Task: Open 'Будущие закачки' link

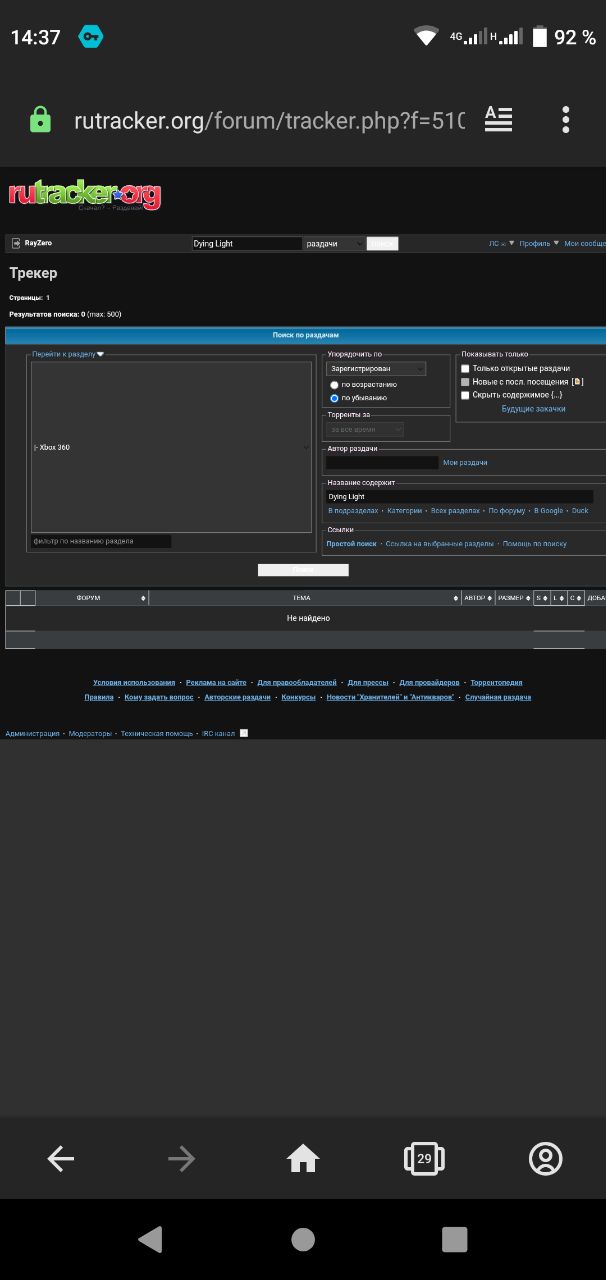Action: [533, 409]
